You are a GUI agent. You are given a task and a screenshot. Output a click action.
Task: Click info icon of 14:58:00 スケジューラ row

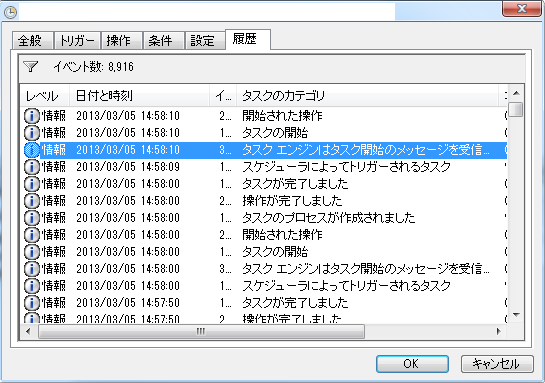[x=32, y=286]
